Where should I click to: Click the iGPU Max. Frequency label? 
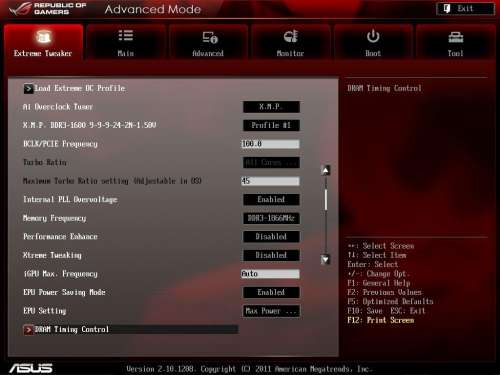click(x=60, y=274)
